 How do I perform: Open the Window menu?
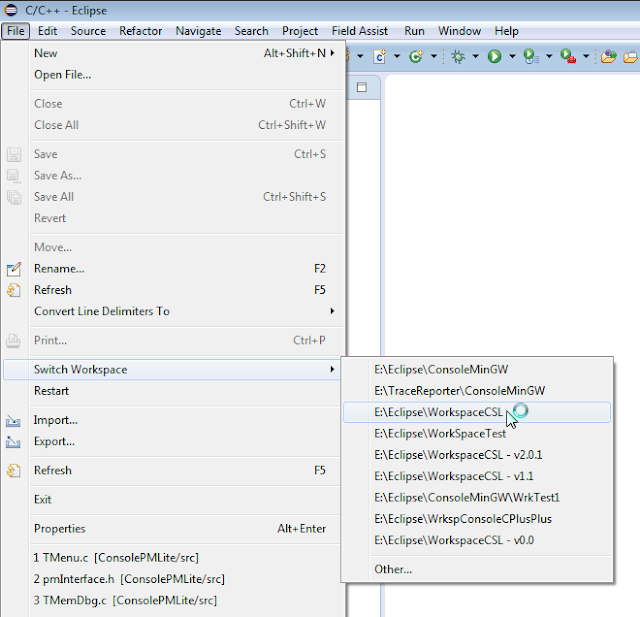point(460,31)
